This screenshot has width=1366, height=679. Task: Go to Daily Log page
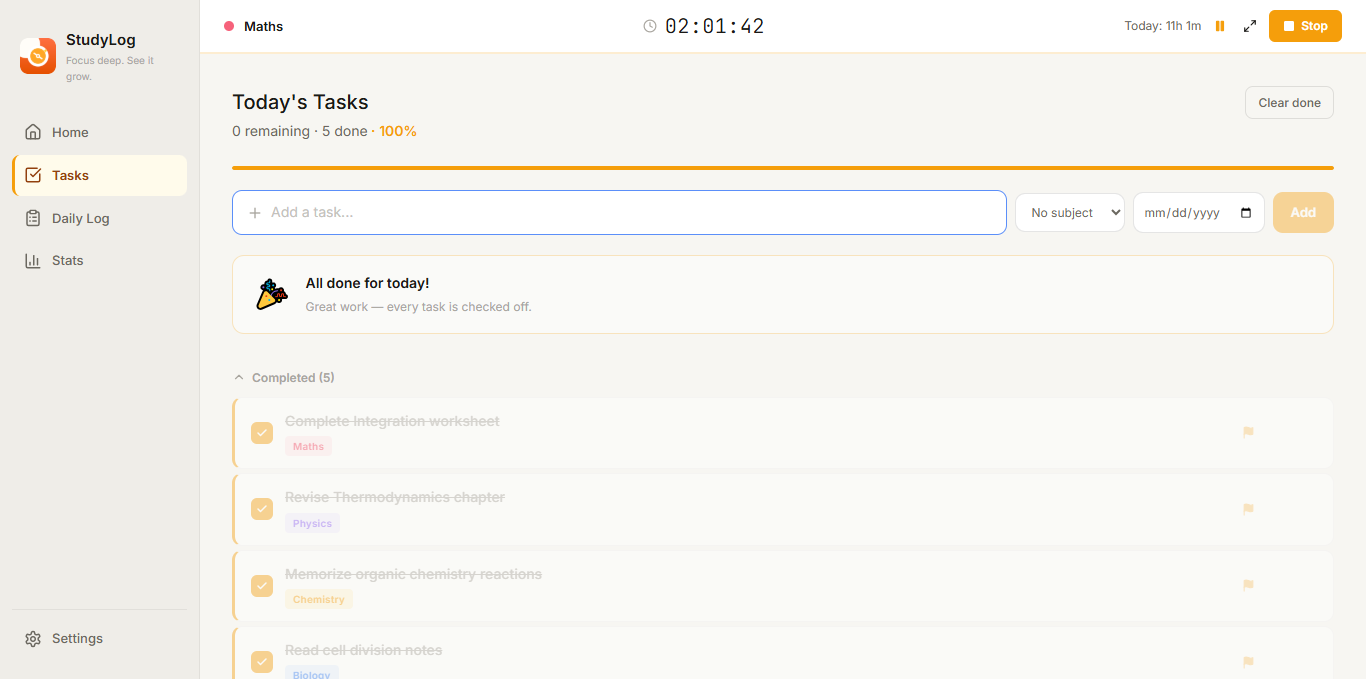(x=99, y=218)
